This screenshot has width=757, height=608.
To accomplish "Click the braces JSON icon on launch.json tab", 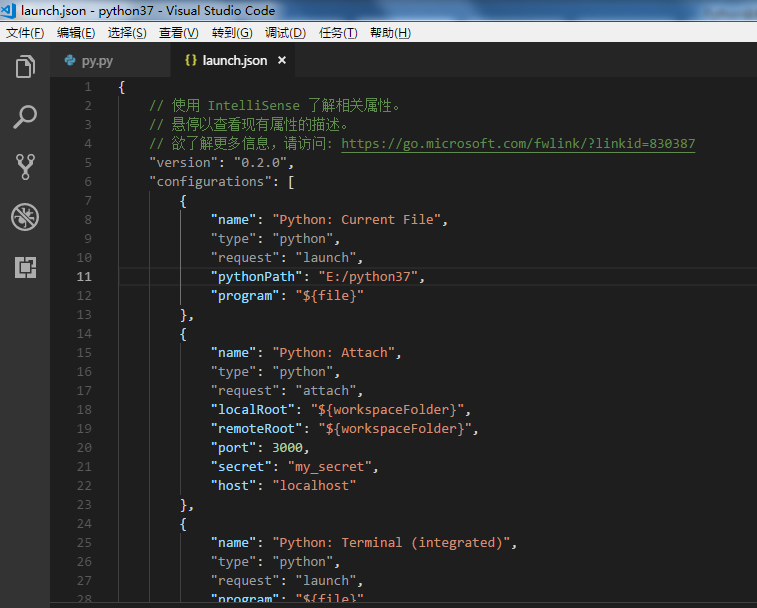I will point(191,60).
